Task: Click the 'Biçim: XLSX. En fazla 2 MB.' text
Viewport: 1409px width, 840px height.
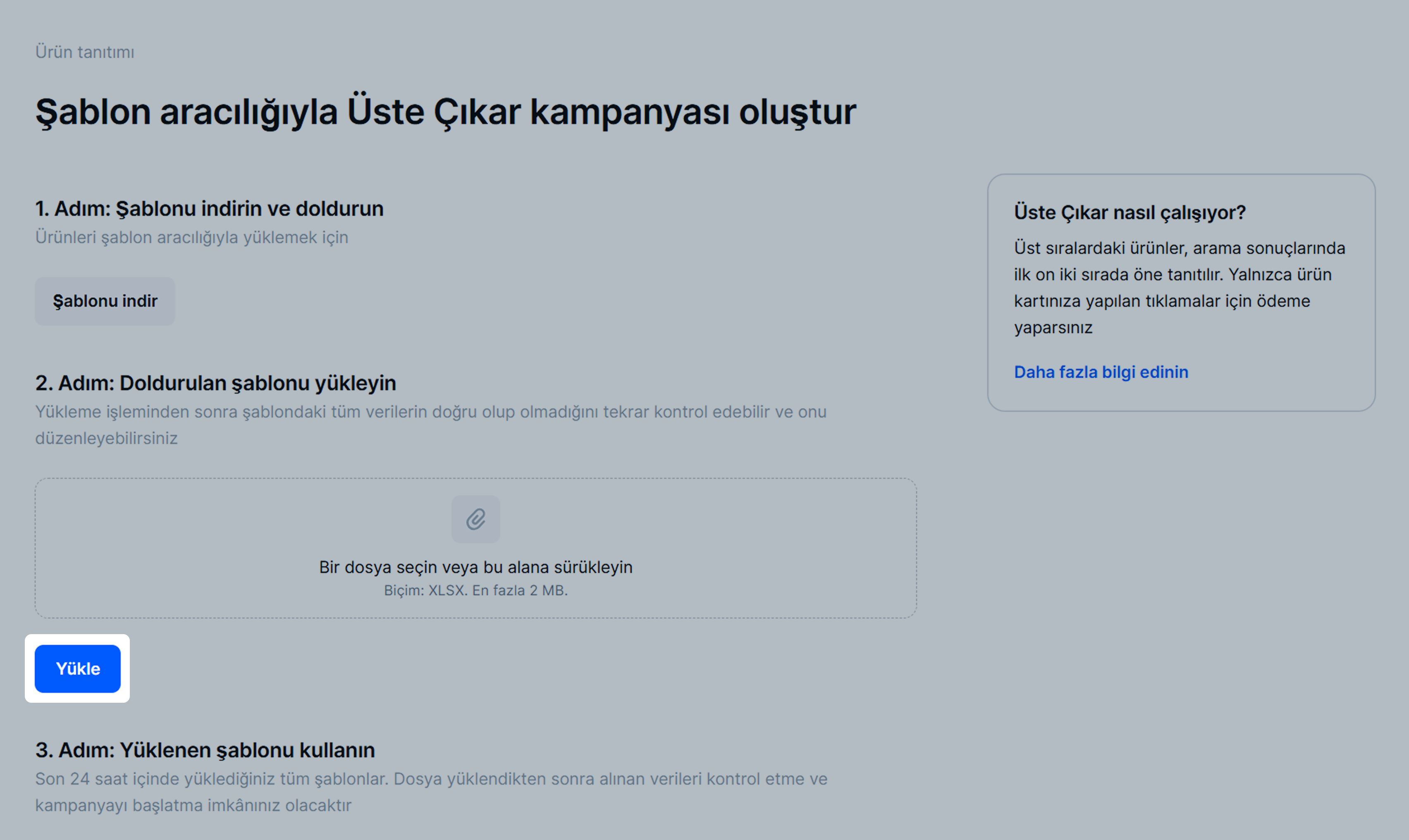Action: [475, 590]
